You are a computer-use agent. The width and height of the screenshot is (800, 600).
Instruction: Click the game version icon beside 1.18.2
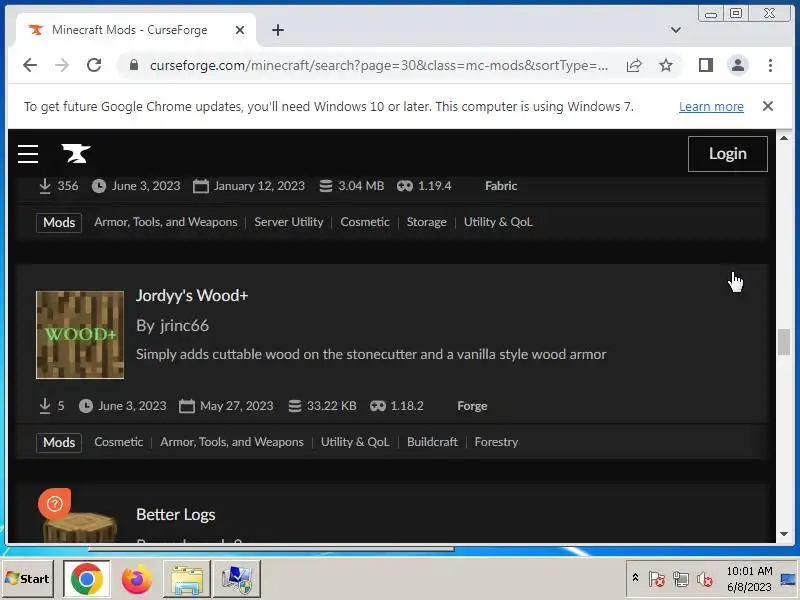378,406
